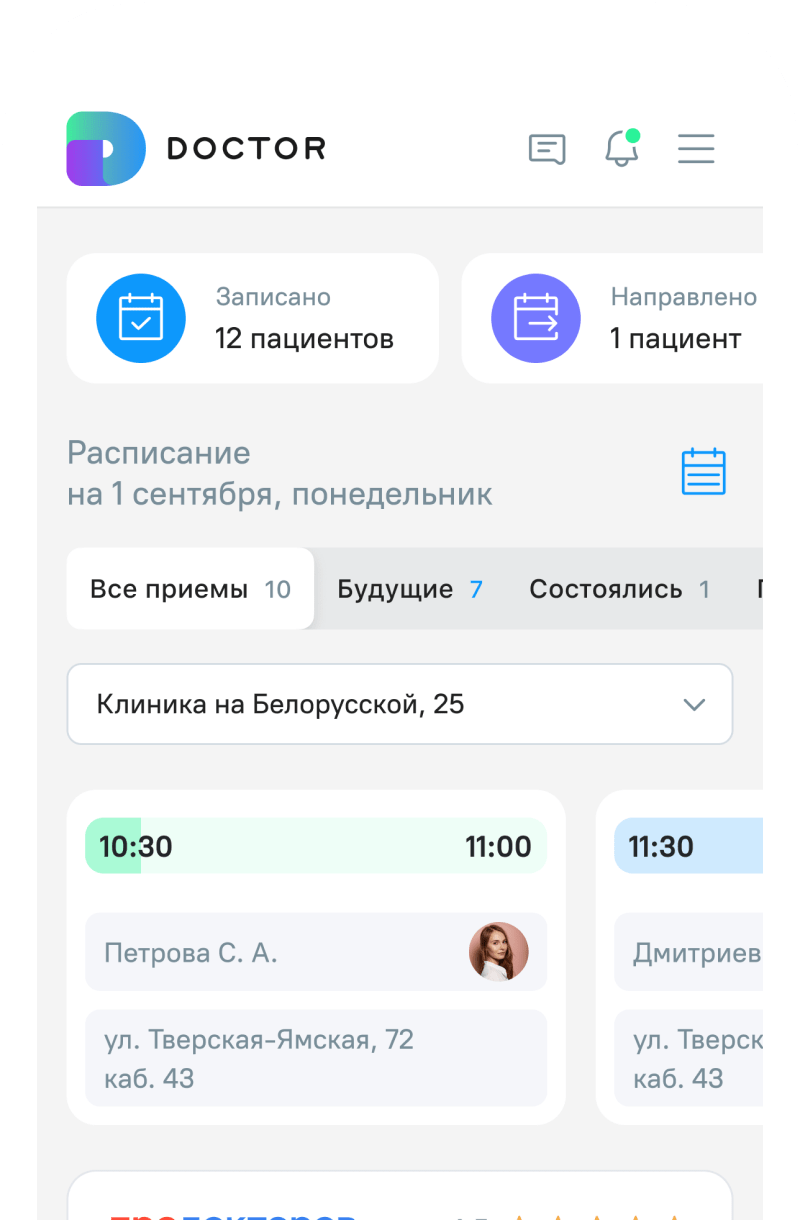Viewport: 800px width, 1220px height.
Task: Click the 10:30 to 11:00 progress bar
Action: [x=316, y=846]
